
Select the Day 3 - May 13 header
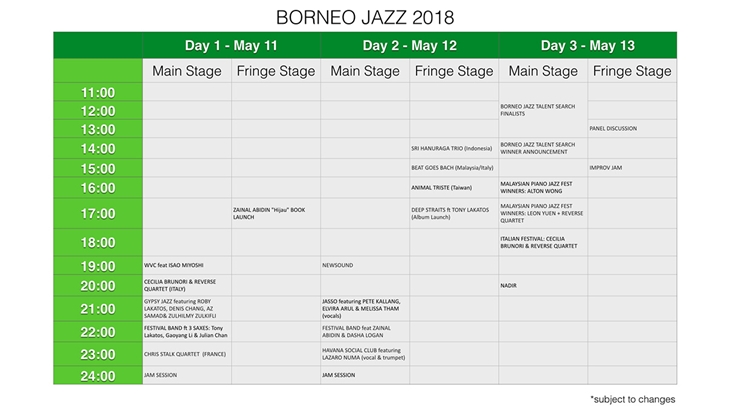[587, 46]
